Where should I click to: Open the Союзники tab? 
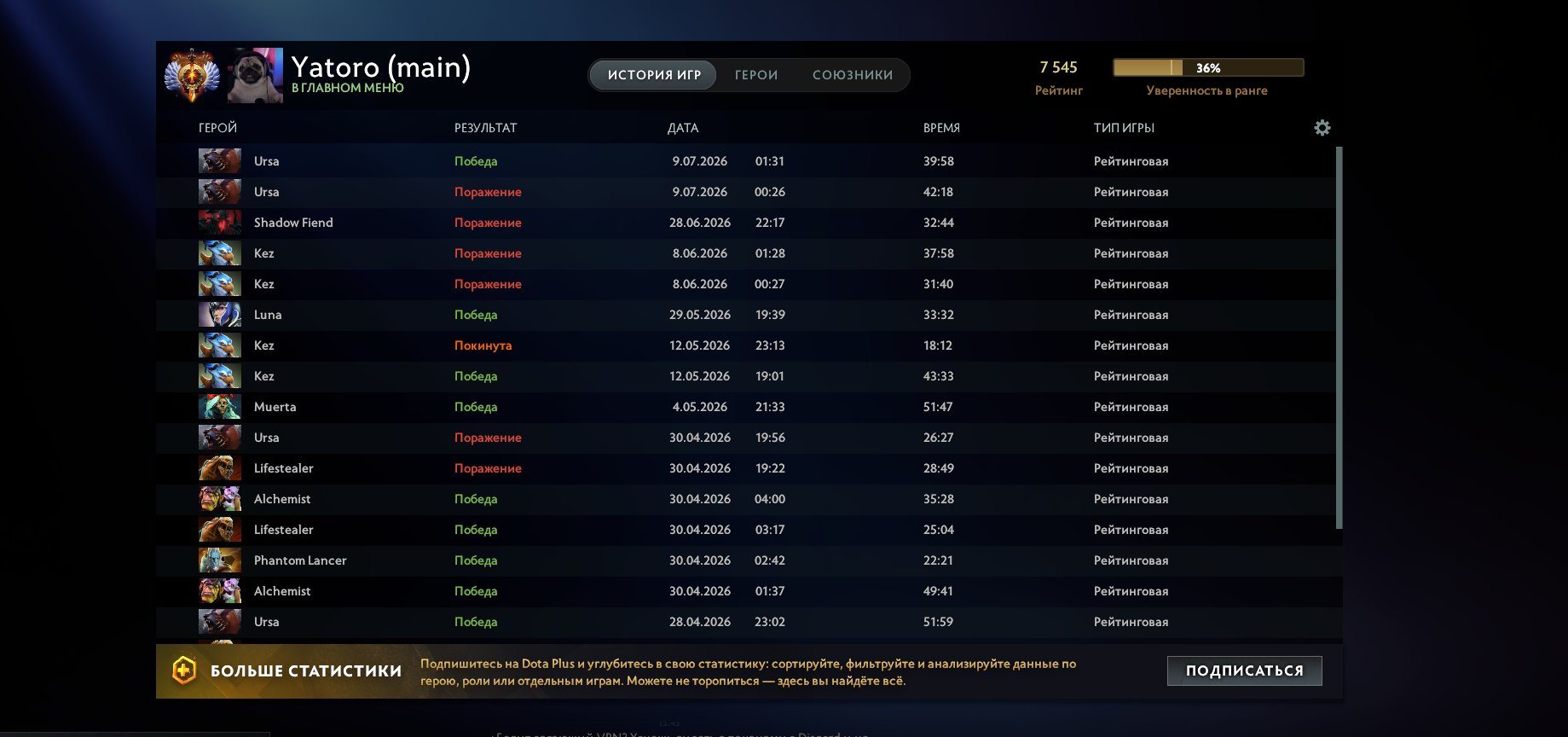853,75
